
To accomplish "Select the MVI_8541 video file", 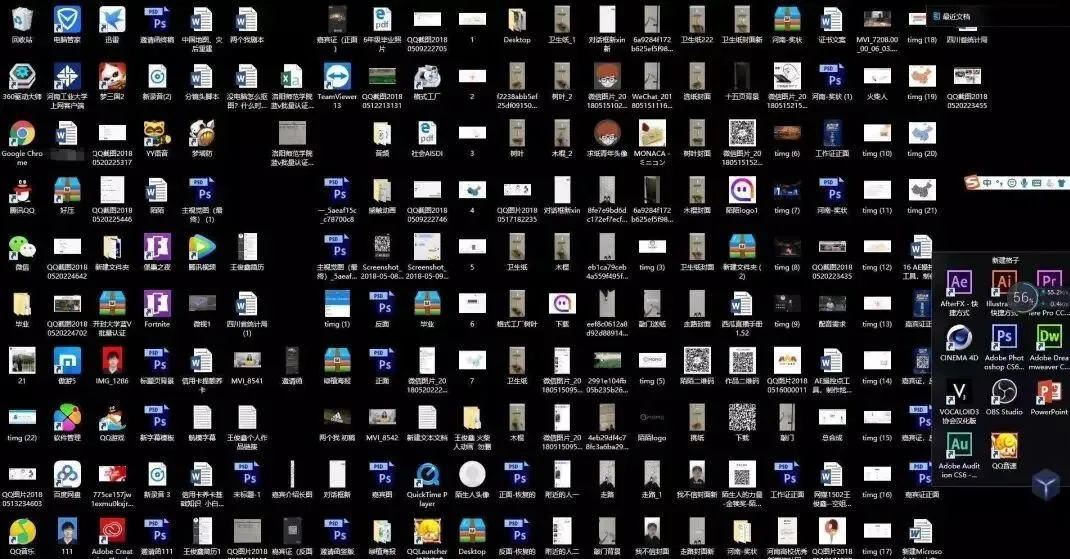I will point(247,360).
